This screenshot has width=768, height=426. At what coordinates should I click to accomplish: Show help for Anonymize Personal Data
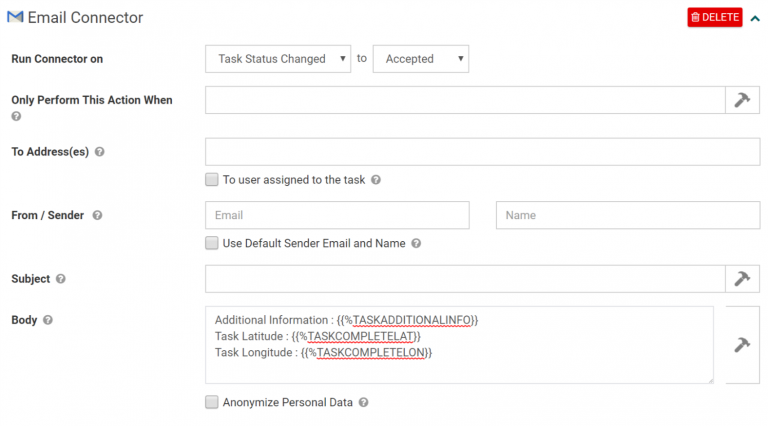[363, 402]
